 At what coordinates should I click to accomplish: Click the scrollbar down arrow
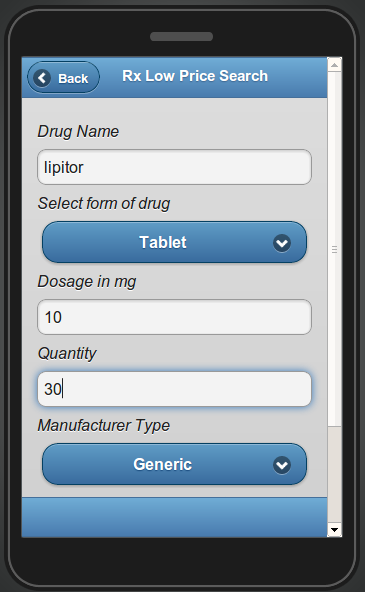pos(334,530)
